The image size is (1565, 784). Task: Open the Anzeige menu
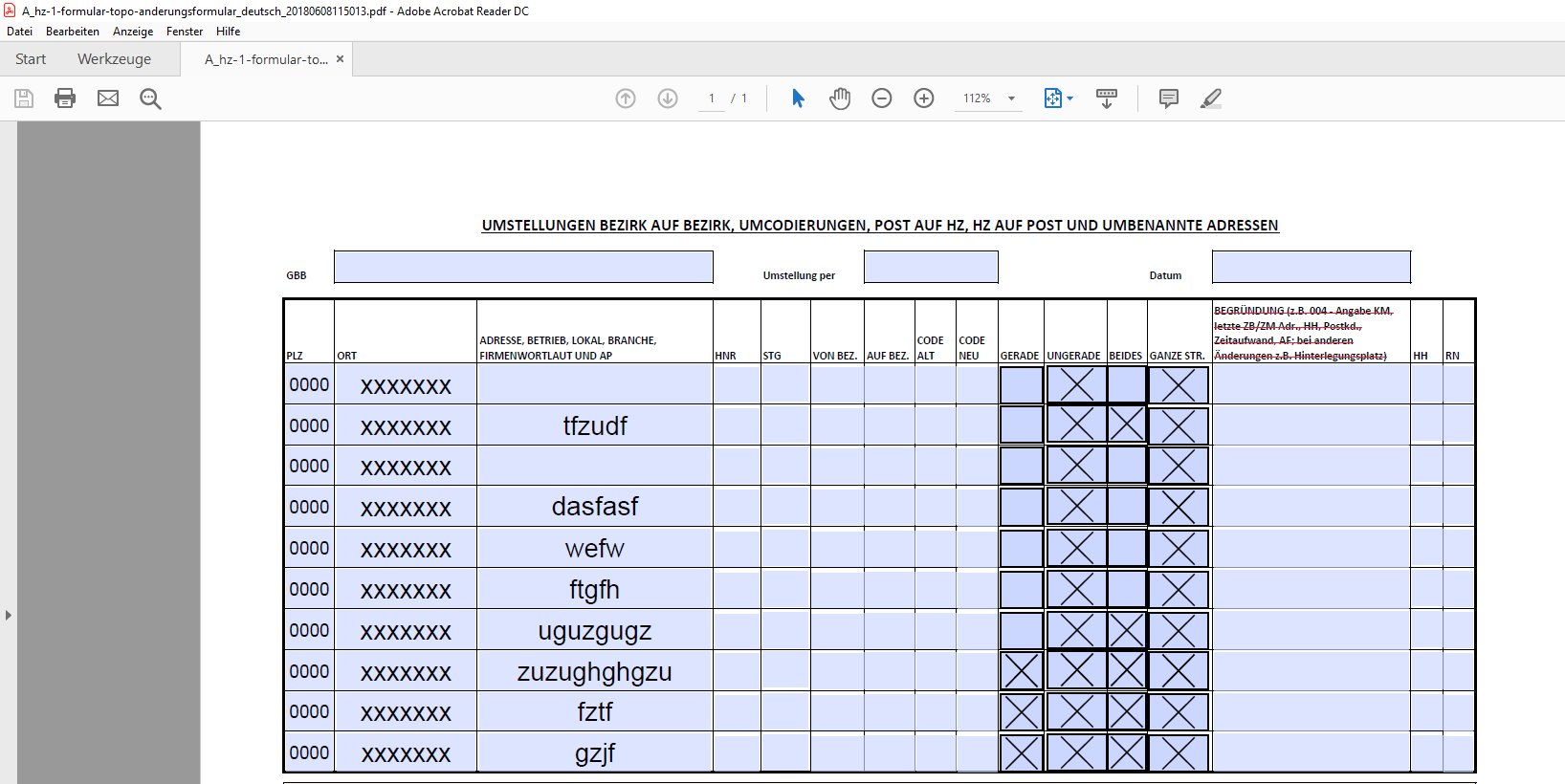tap(133, 32)
